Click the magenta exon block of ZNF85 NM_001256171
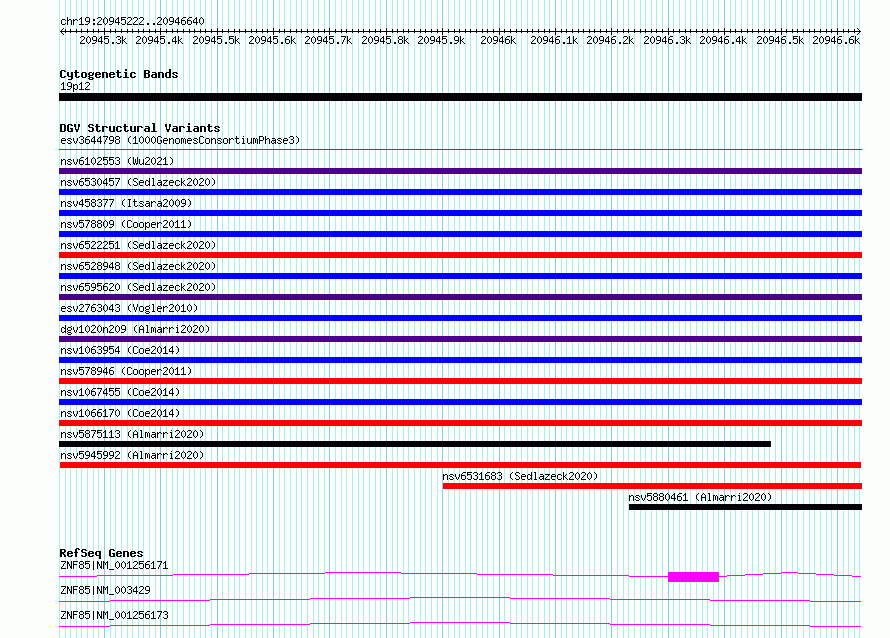Screen dimensions: 890x638 [x=694, y=577]
